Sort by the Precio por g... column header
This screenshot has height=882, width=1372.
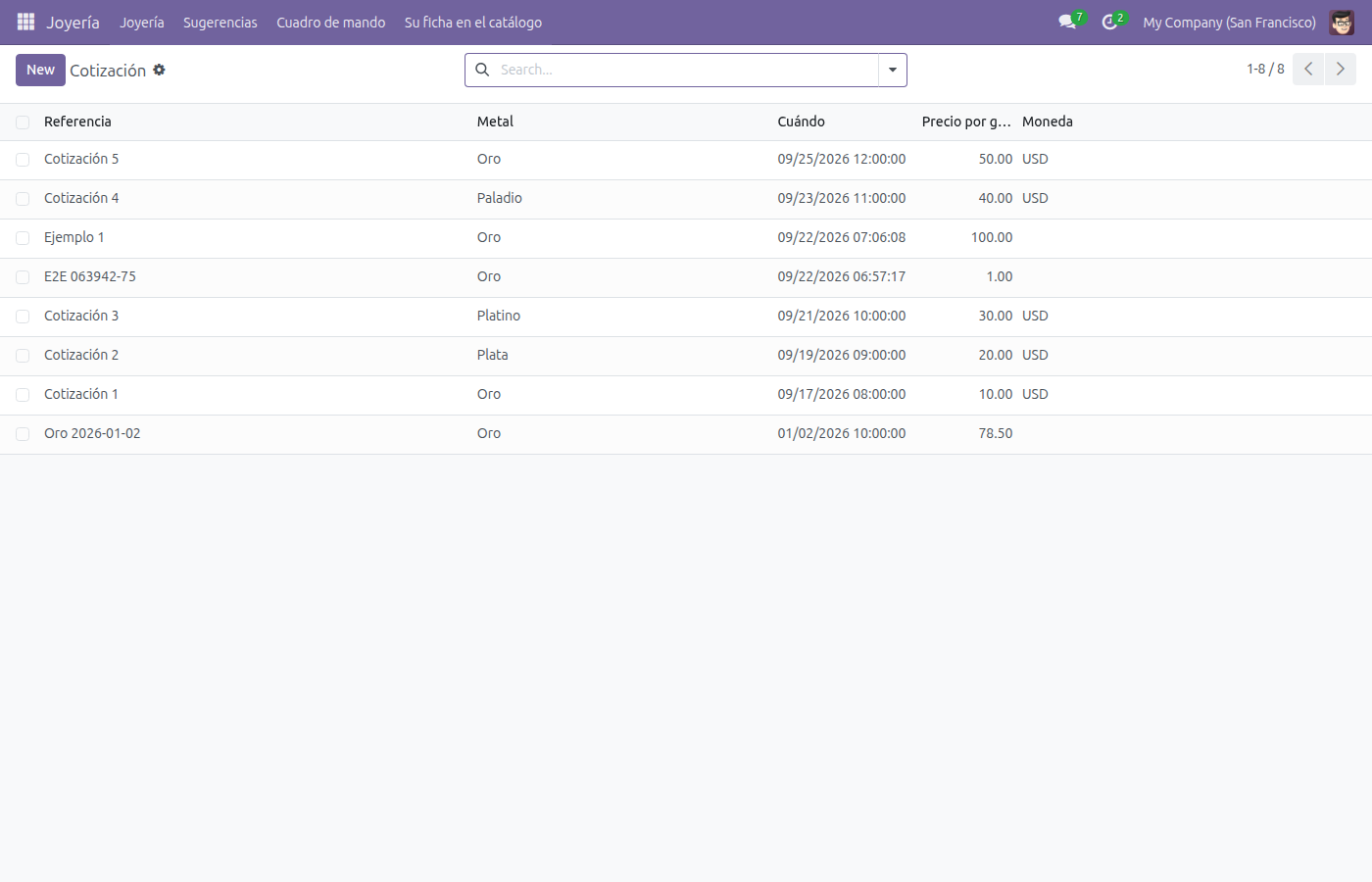(x=966, y=122)
